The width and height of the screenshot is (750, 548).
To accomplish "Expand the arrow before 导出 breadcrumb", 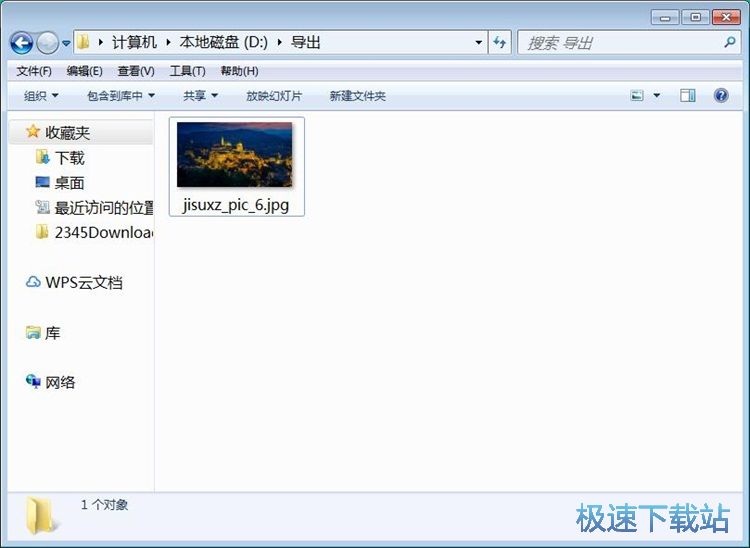I will coord(279,42).
